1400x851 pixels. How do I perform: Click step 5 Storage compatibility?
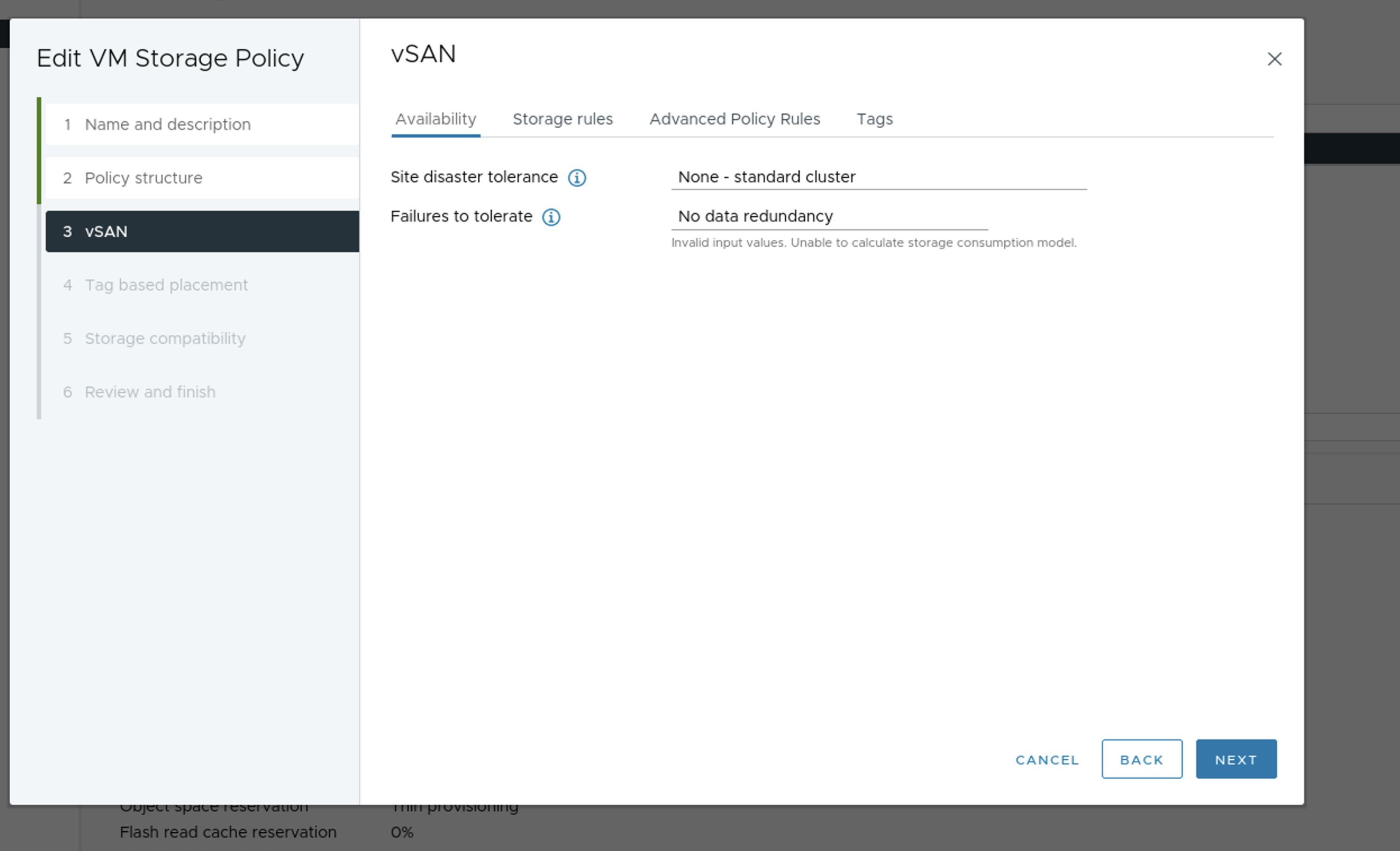click(165, 339)
